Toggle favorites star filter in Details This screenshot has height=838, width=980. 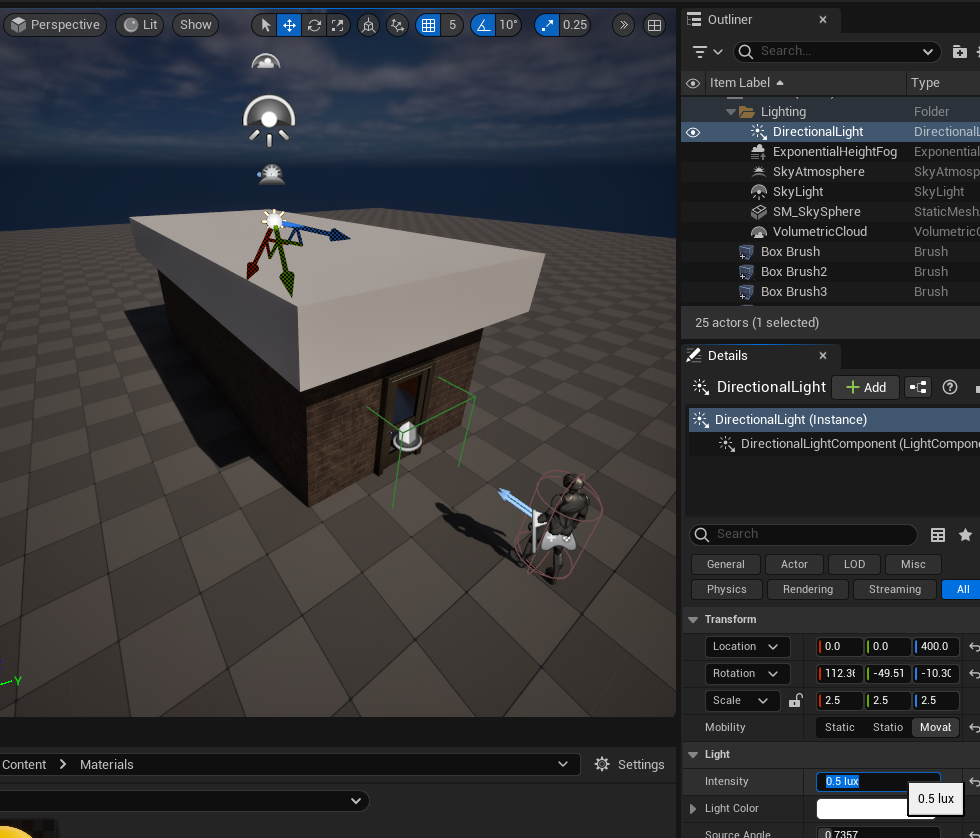[x=965, y=535]
